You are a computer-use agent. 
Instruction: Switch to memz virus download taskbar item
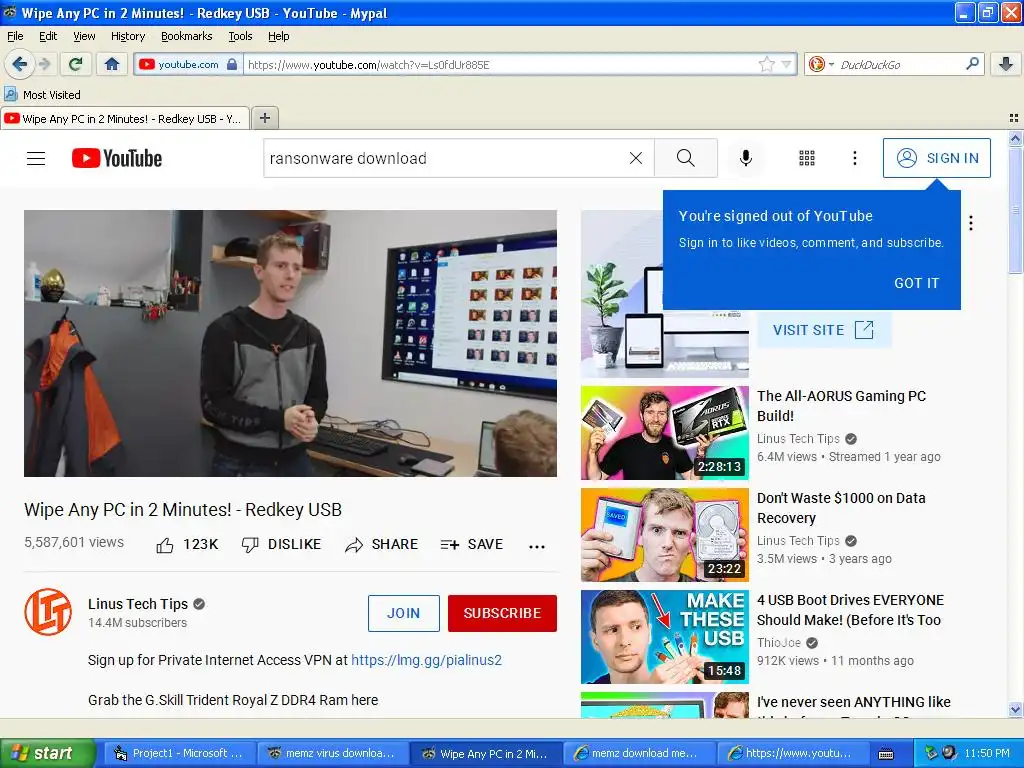[332, 753]
